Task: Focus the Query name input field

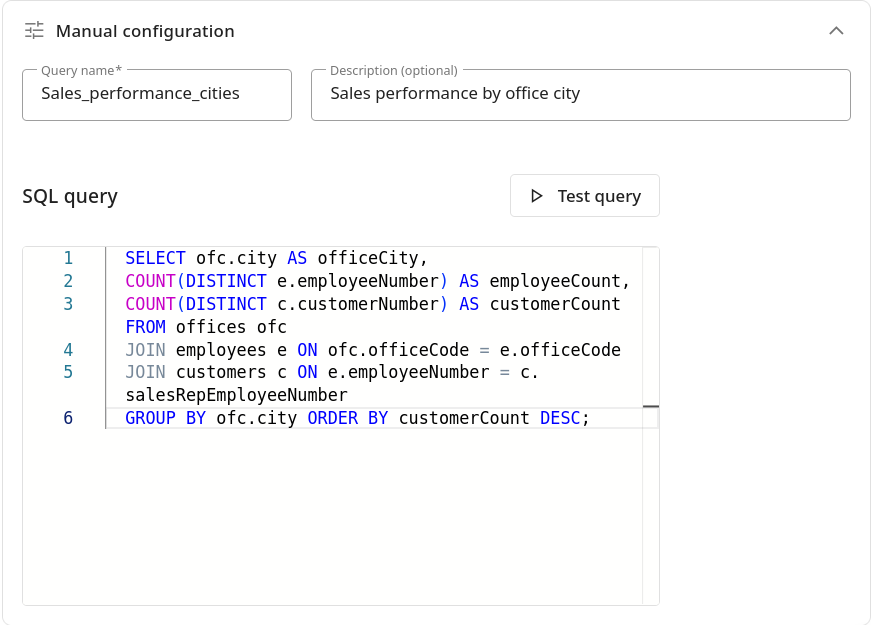Action: pyautogui.click(x=157, y=94)
